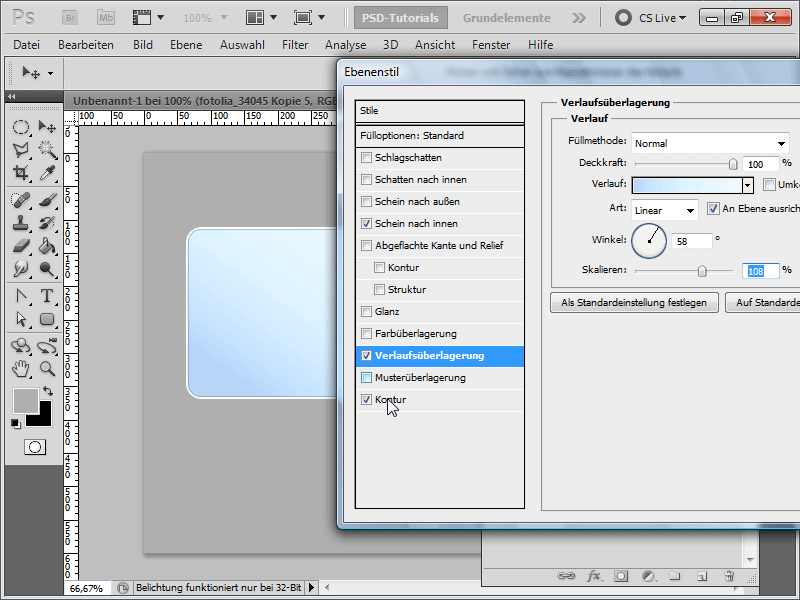
Task: Open the Verlauf gradient picker arrow
Action: 747,185
